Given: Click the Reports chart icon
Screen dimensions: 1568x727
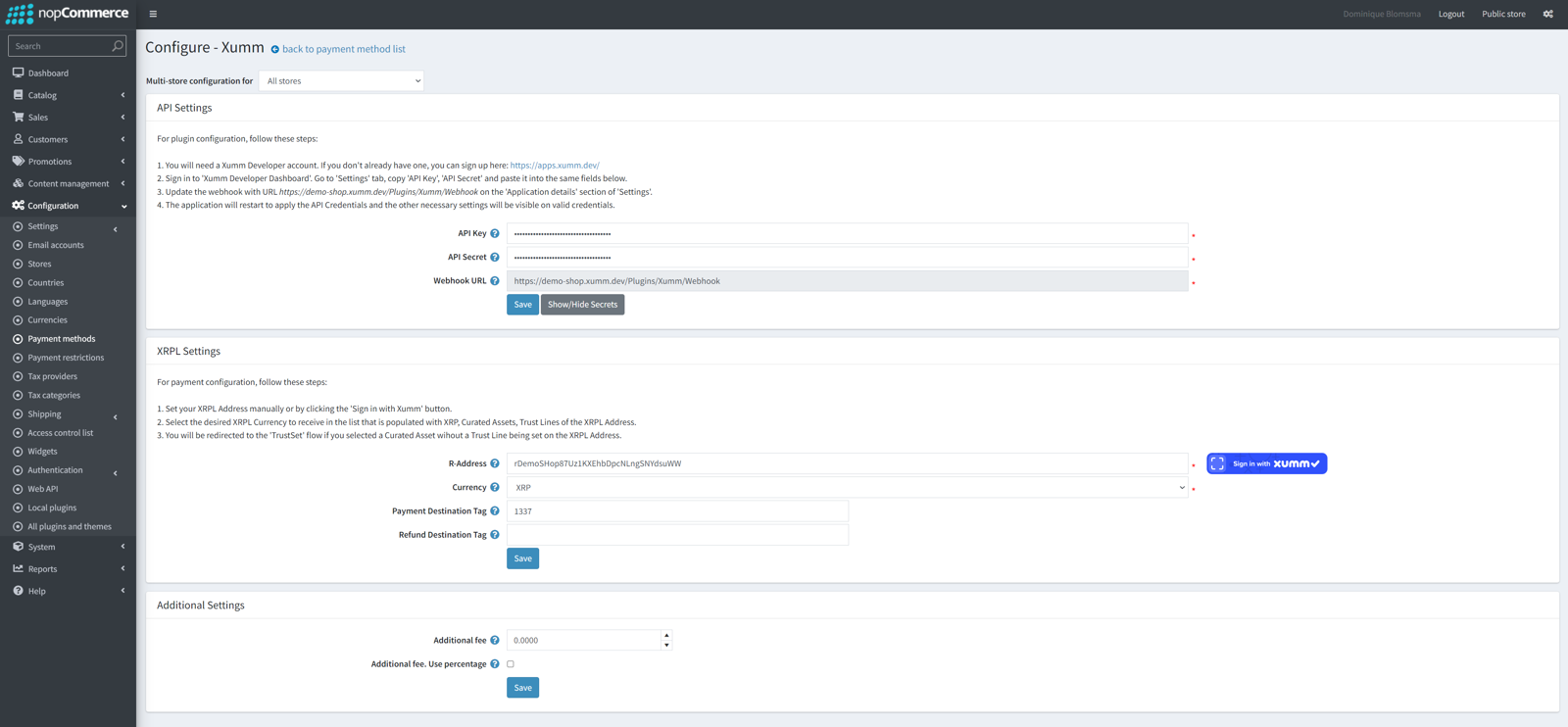Looking at the screenshot, I should [x=18, y=568].
